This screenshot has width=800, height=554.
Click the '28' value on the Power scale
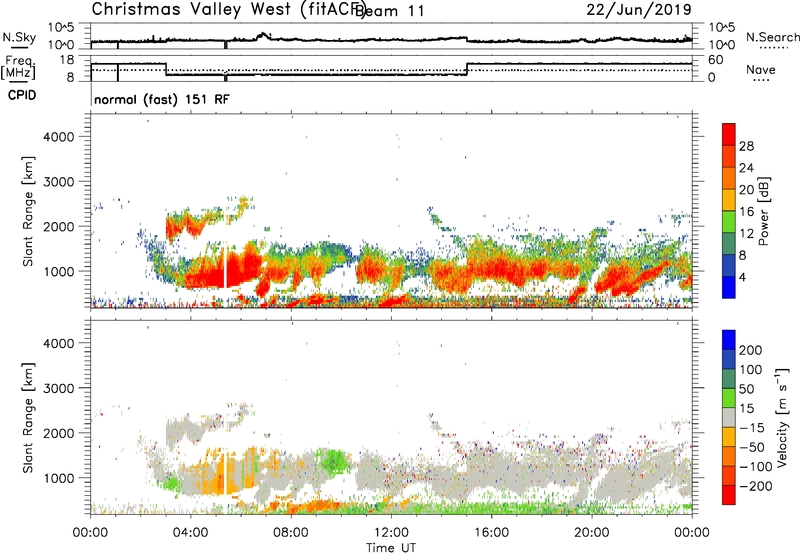(x=746, y=146)
